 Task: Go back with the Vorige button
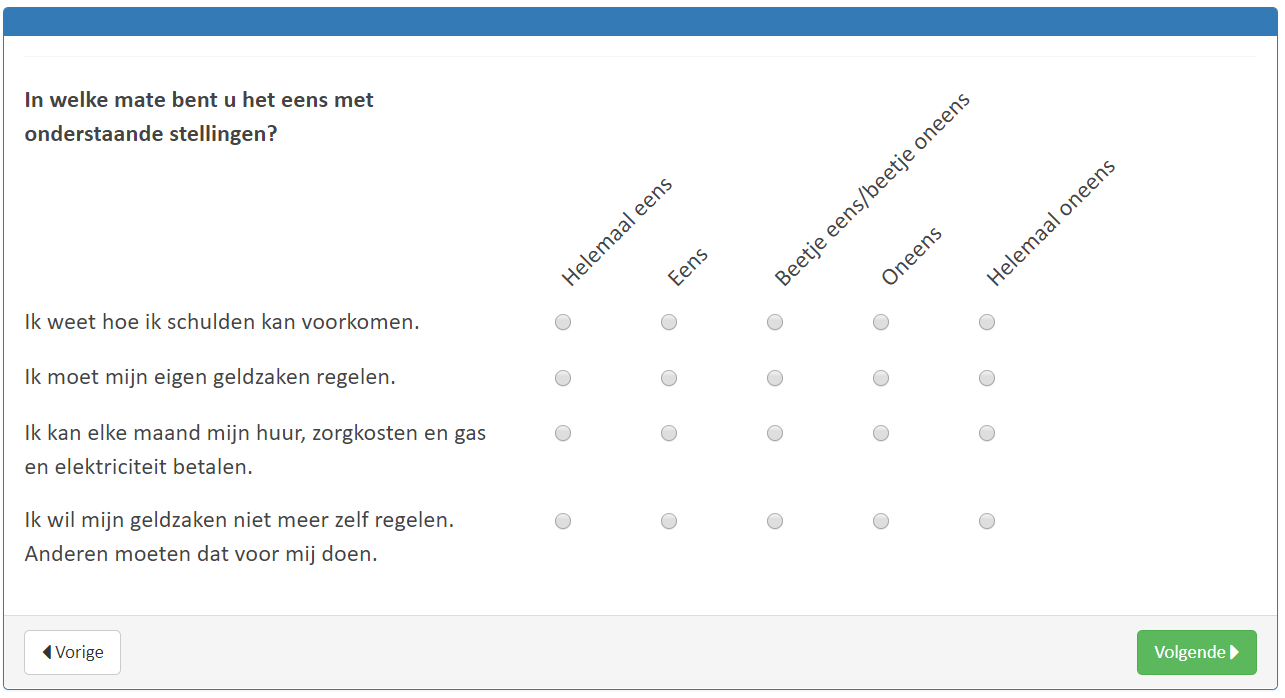click(x=72, y=652)
